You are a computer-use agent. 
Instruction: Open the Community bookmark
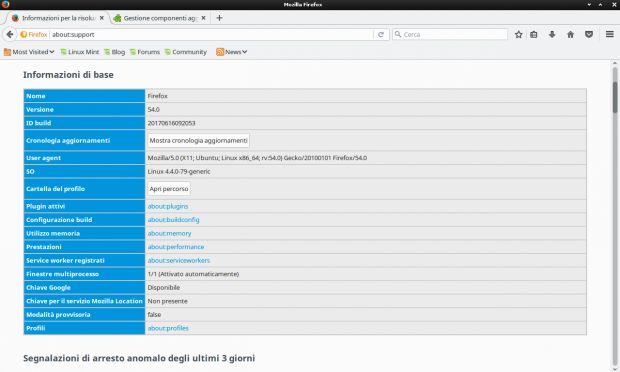tap(185, 52)
